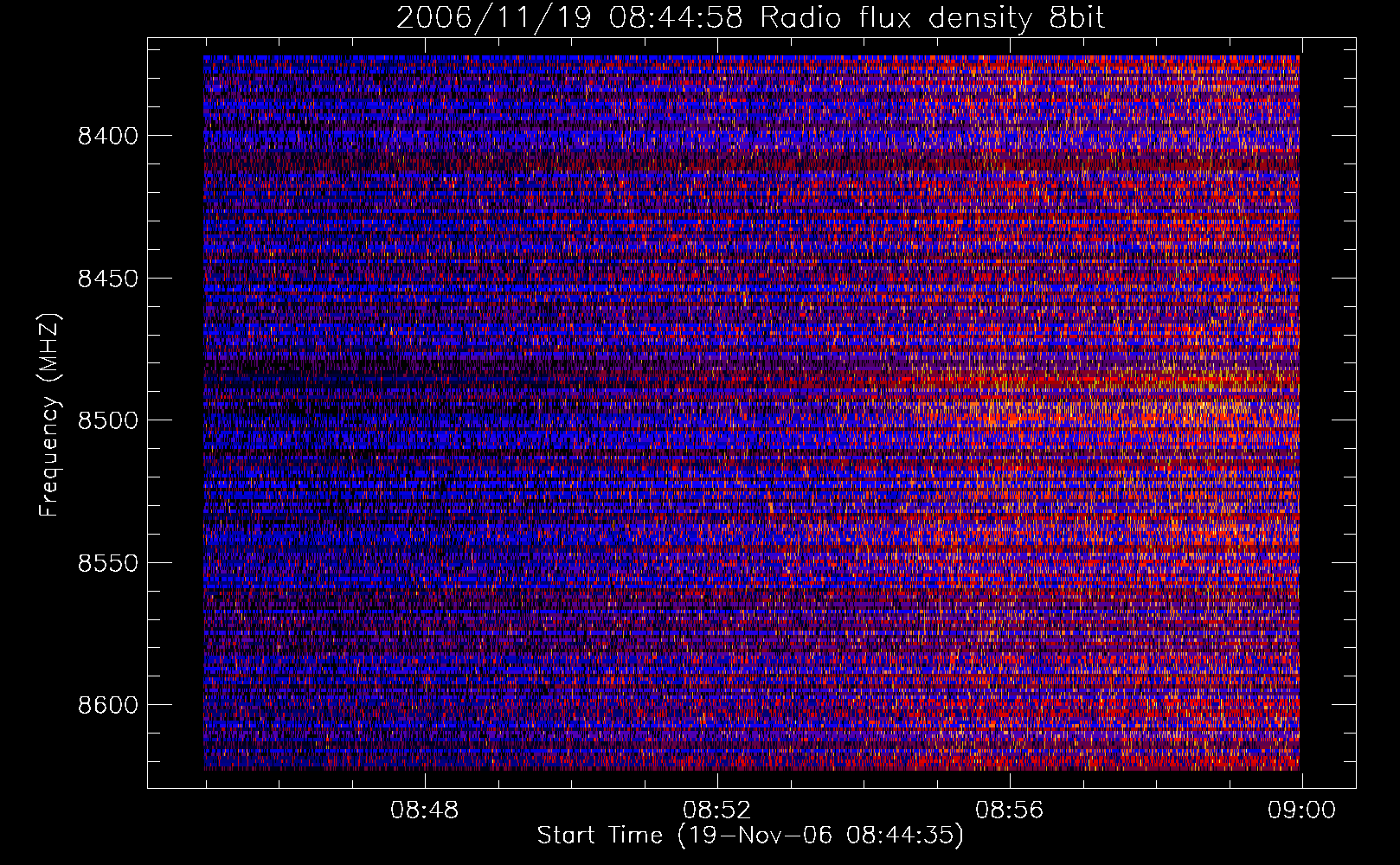This screenshot has width=1400, height=865.
Task: Click the "Start Time (19-Nov-06 08:44:35)" label
Action: 750,836
